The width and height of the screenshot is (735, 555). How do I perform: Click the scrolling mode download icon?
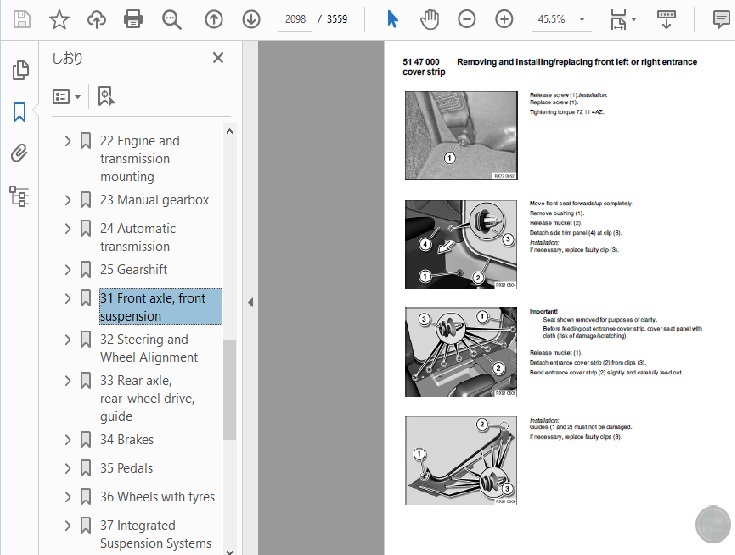coord(666,19)
